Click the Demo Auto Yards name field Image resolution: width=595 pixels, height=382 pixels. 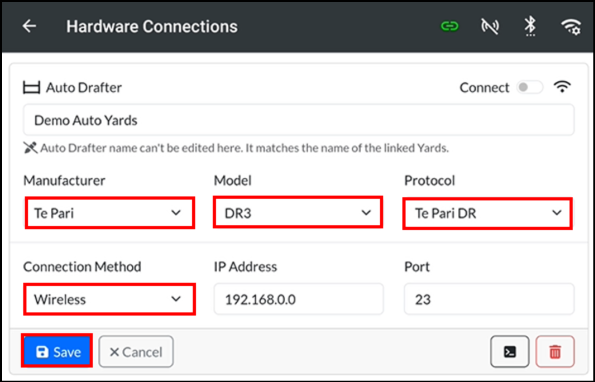(299, 120)
